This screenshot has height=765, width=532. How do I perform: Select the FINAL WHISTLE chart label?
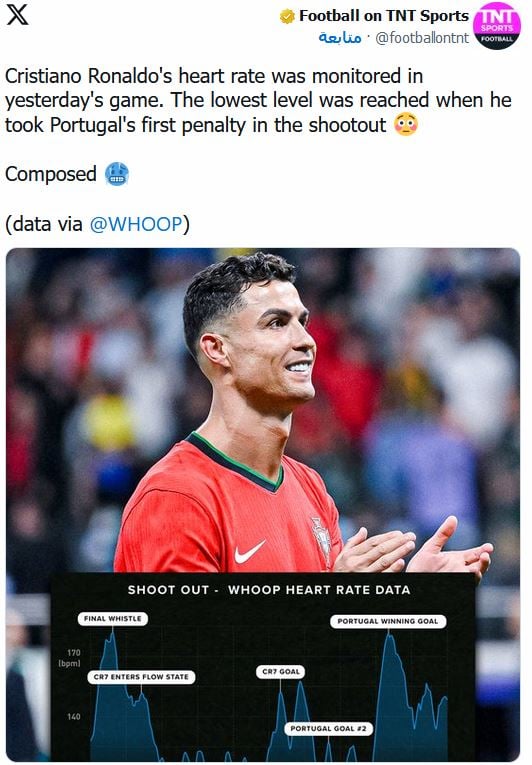(x=113, y=619)
